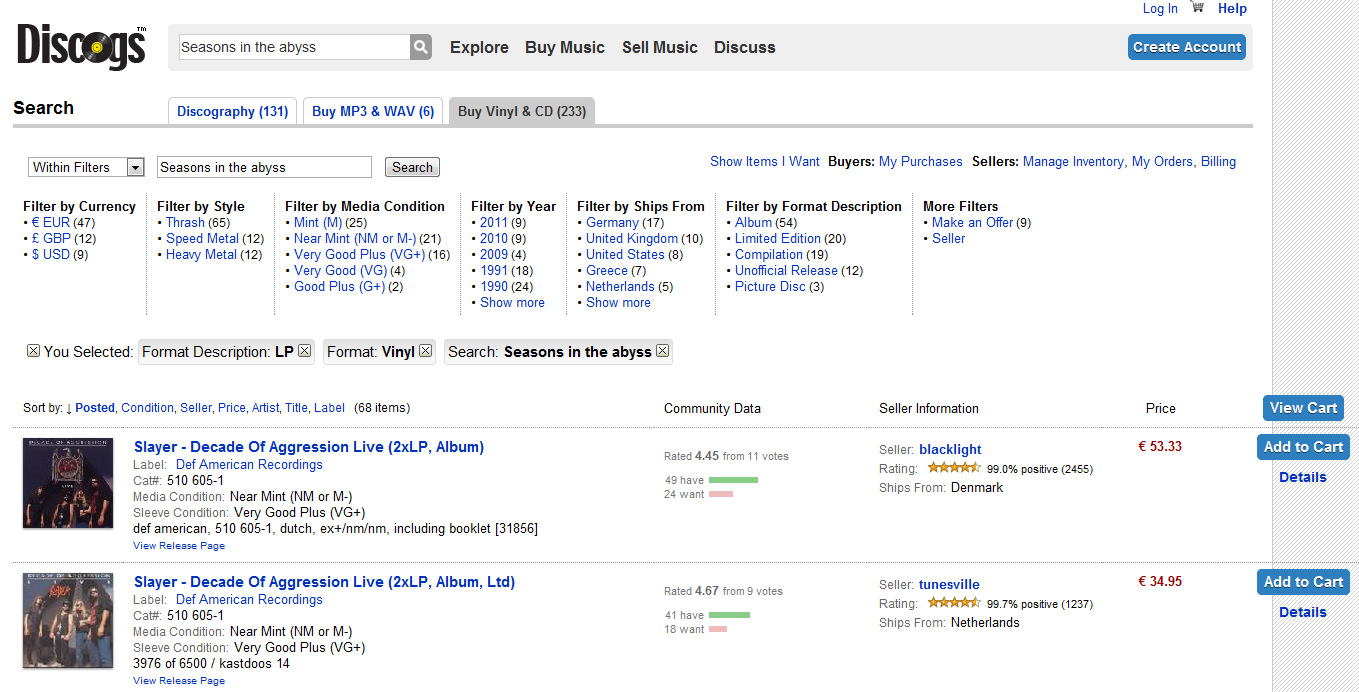Click the Create Account button
Screen dimensions: 1359x692
pyautogui.click(x=1187, y=47)
